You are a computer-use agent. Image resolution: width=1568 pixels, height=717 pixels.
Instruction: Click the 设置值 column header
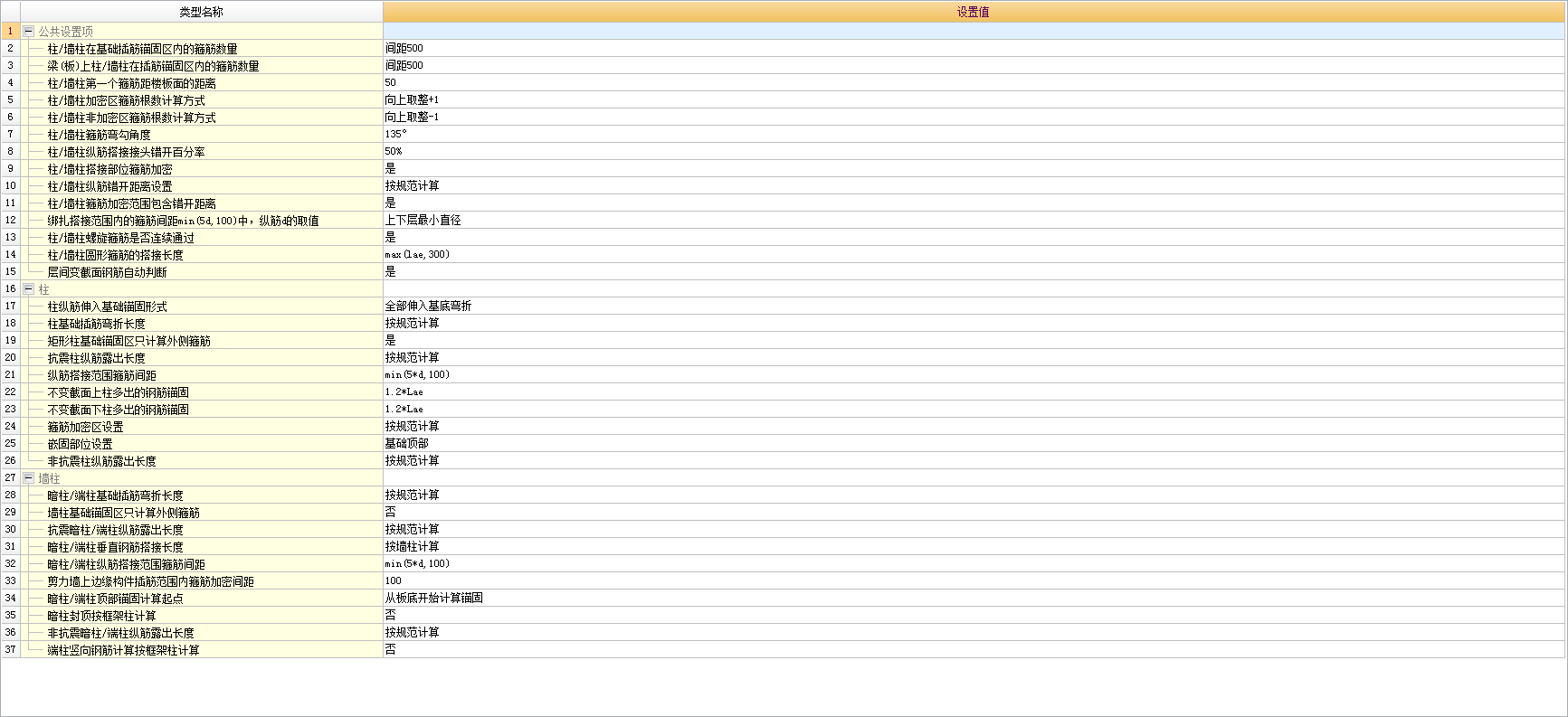[x=974, y=12]
